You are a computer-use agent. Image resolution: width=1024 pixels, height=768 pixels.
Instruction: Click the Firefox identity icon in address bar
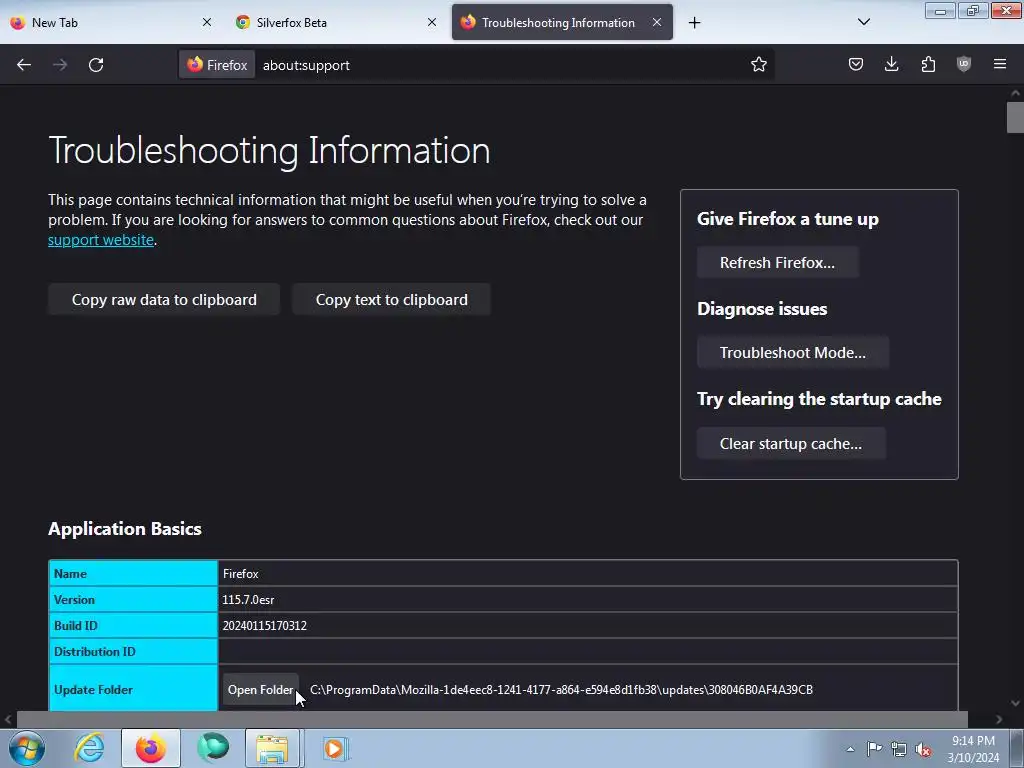[217, 65]
